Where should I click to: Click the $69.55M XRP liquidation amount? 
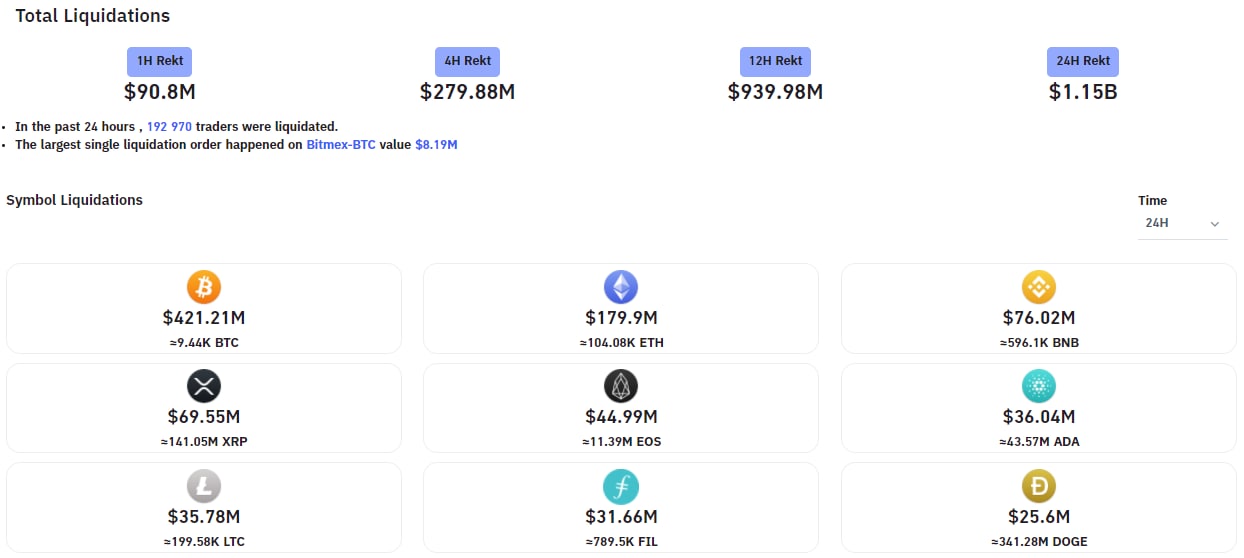pos(204,416)
